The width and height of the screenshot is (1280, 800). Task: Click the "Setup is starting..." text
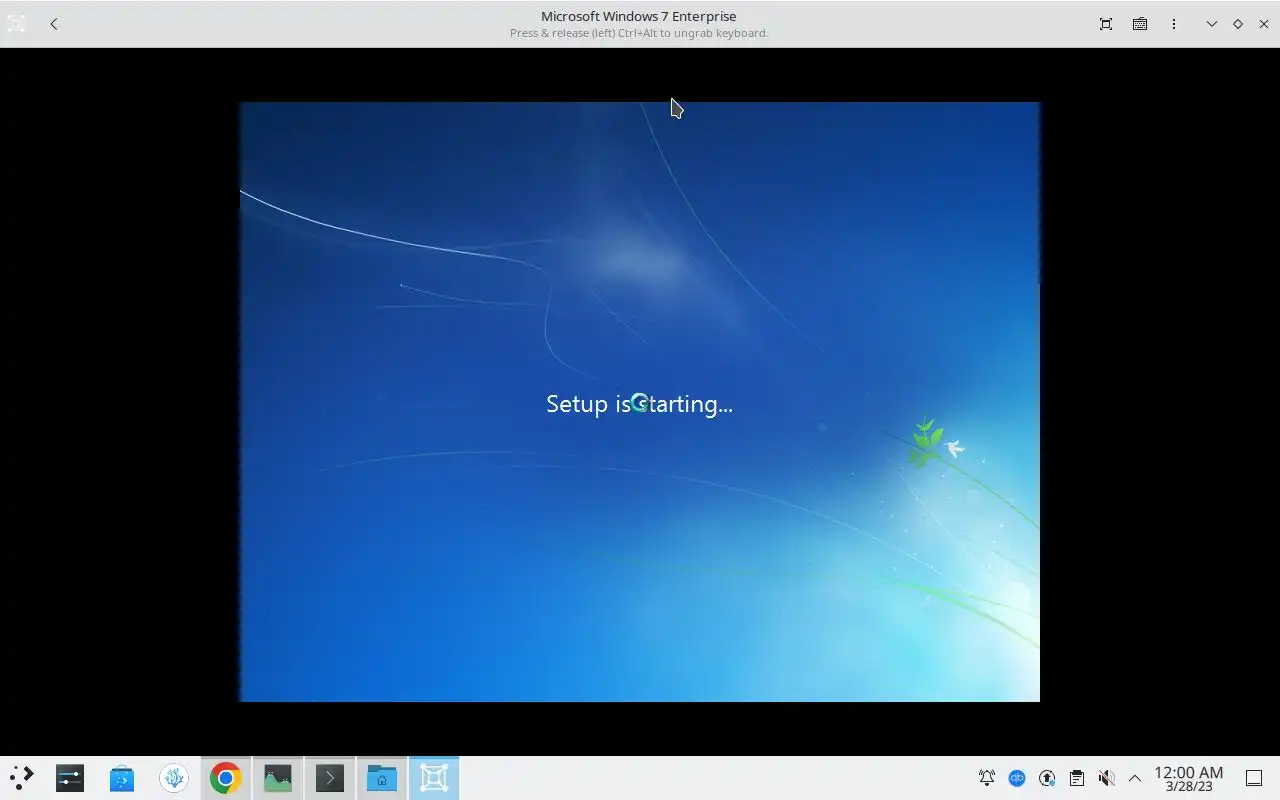point(640,404)
